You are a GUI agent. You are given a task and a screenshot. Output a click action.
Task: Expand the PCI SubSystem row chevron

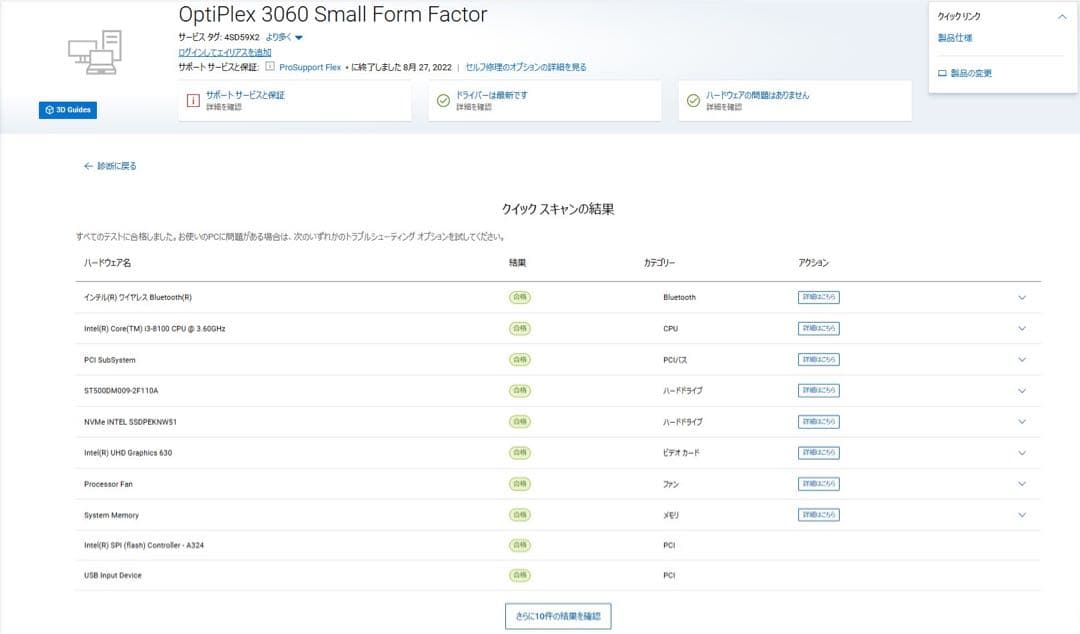click(x=1022, y=360)
